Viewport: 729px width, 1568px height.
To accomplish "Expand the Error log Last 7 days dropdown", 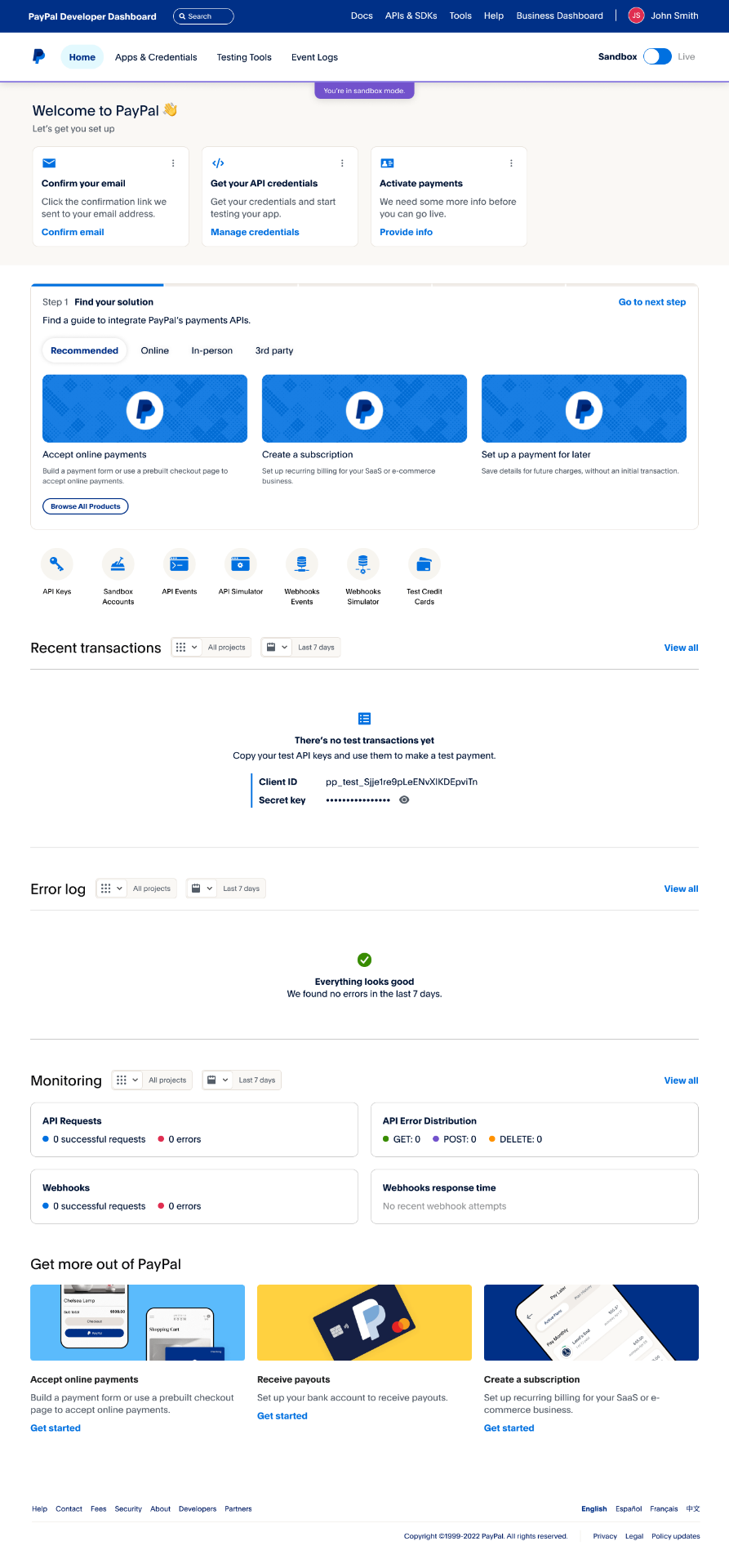I will [226, 889].
